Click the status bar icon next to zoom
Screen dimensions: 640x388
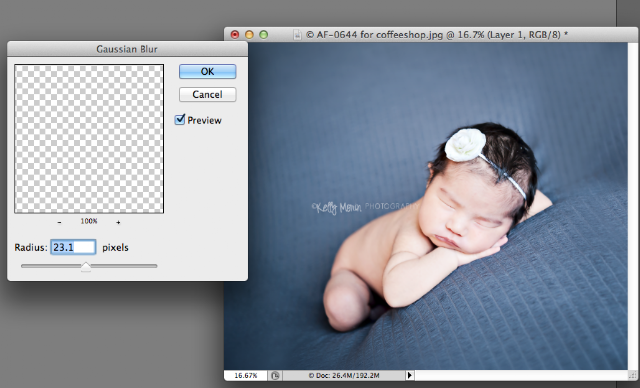click(x=275, y=375)
